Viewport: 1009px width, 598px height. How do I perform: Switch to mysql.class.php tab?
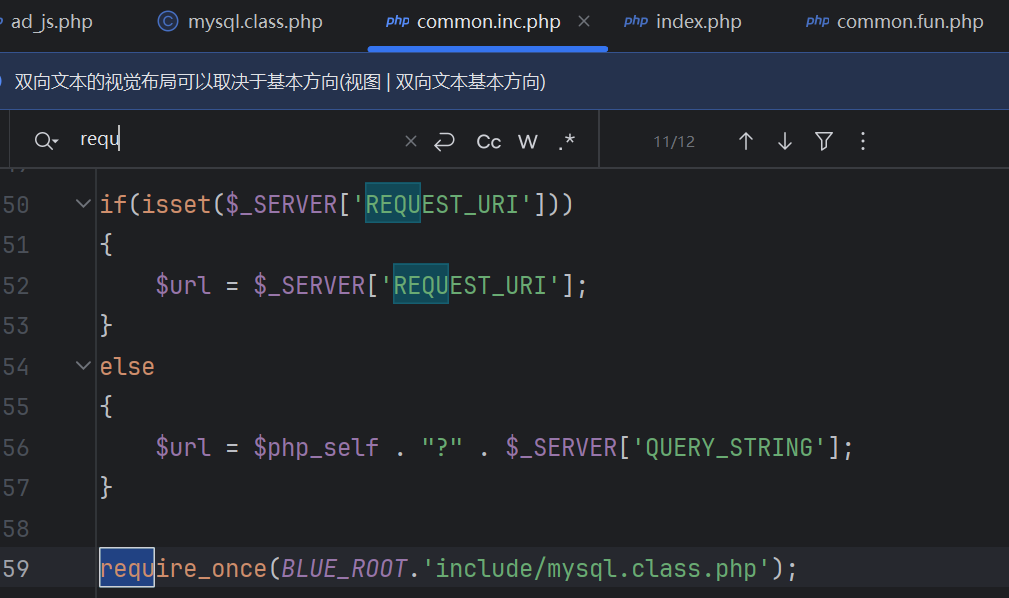(240, 21)
